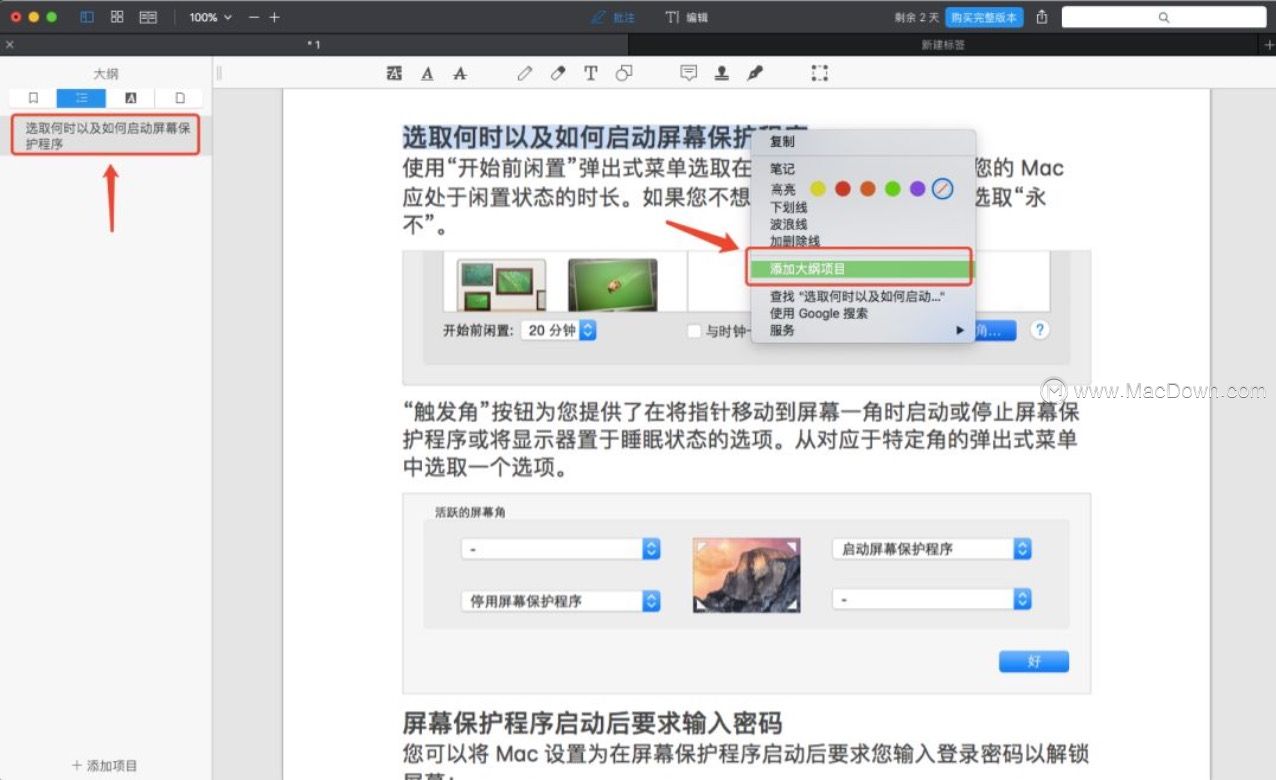
Task: Switch to '批注' annotate mode
Action: tap(613, 17)
